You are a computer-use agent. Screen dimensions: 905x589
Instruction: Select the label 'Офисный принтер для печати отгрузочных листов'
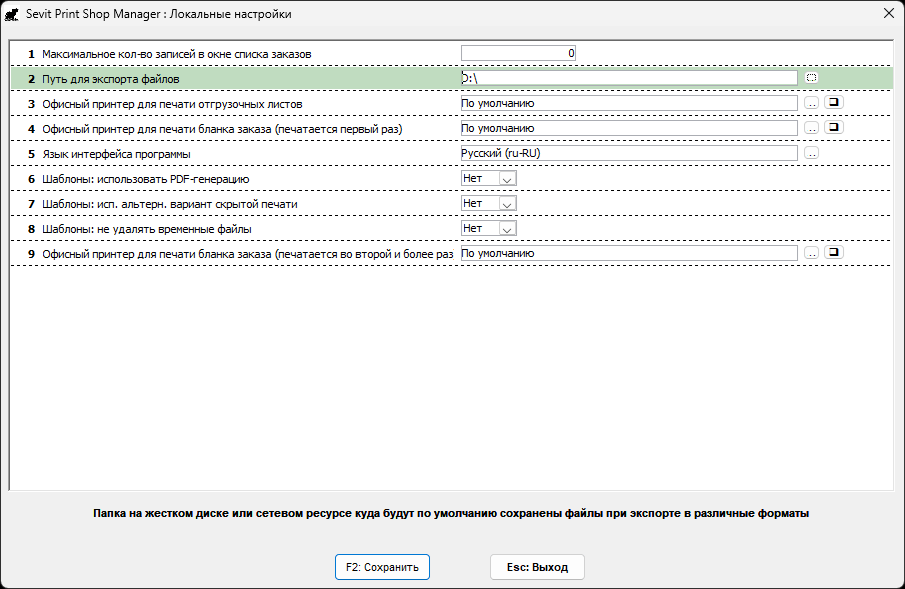(x=172, y=104)
